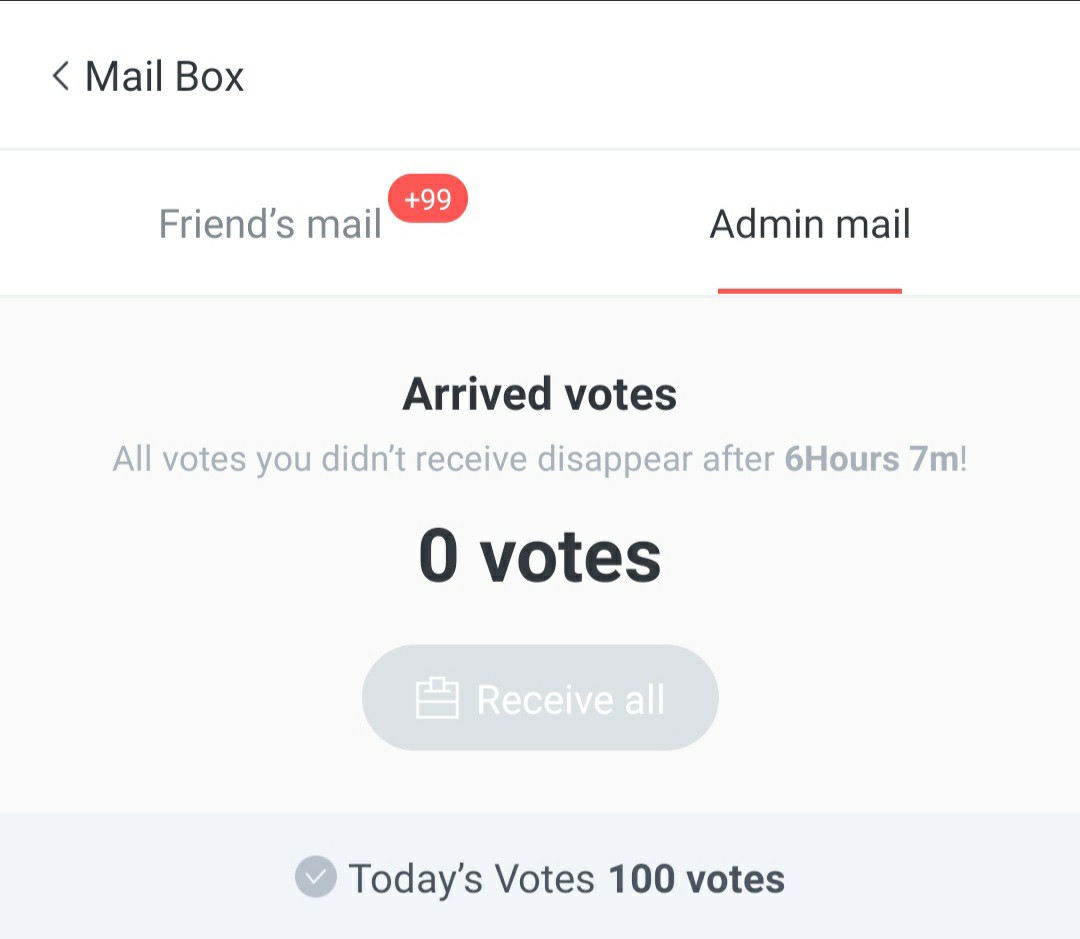Screen dimensions: 1080x939
Task: Tap the Arrived votes heading
Action: click(539, 394)
